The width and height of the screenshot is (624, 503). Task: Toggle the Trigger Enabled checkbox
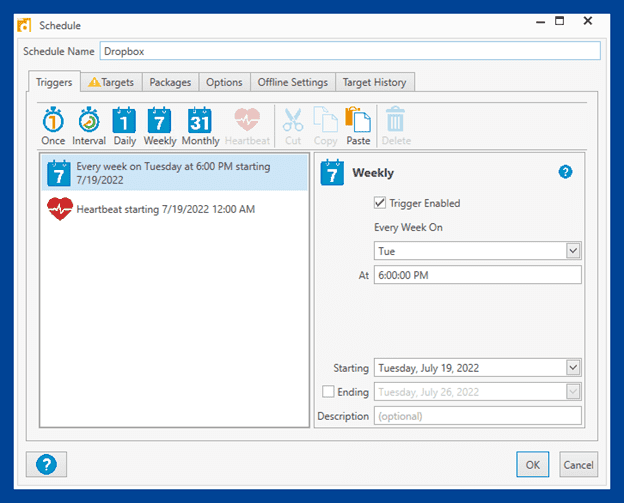[380, 203]
